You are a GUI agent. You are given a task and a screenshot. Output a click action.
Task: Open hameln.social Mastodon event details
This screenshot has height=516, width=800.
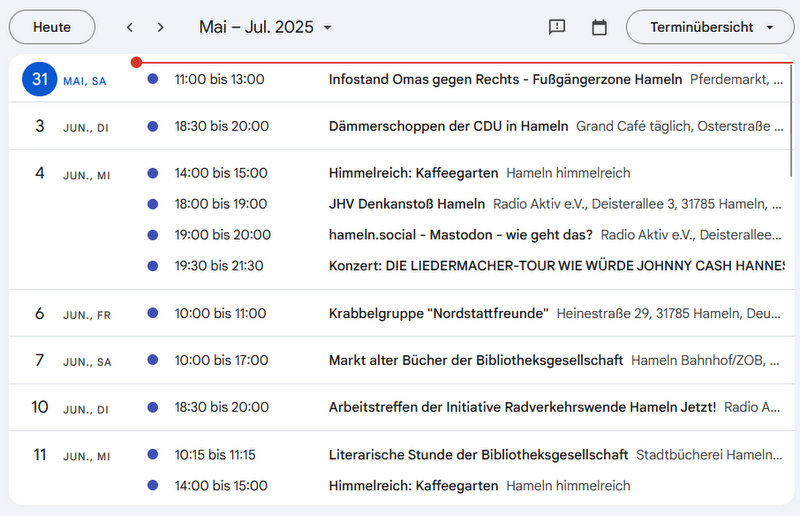coord(460,235)
